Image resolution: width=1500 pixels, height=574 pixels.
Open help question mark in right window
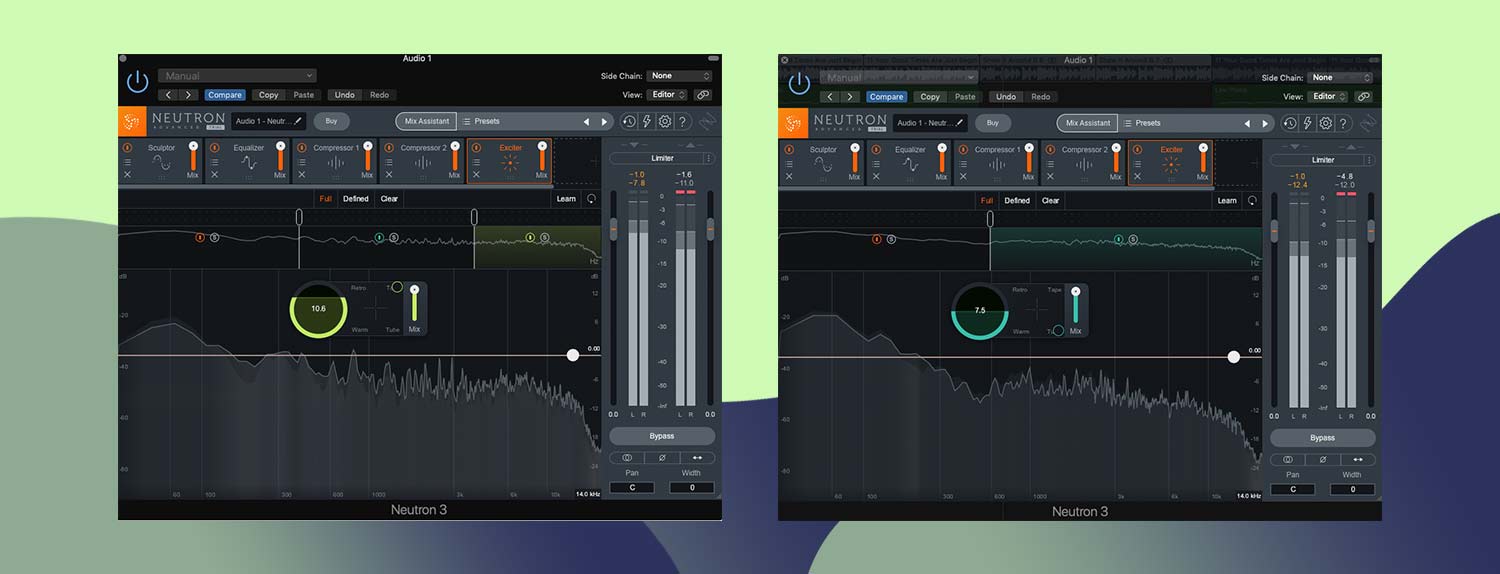(x=1344, y=124)
